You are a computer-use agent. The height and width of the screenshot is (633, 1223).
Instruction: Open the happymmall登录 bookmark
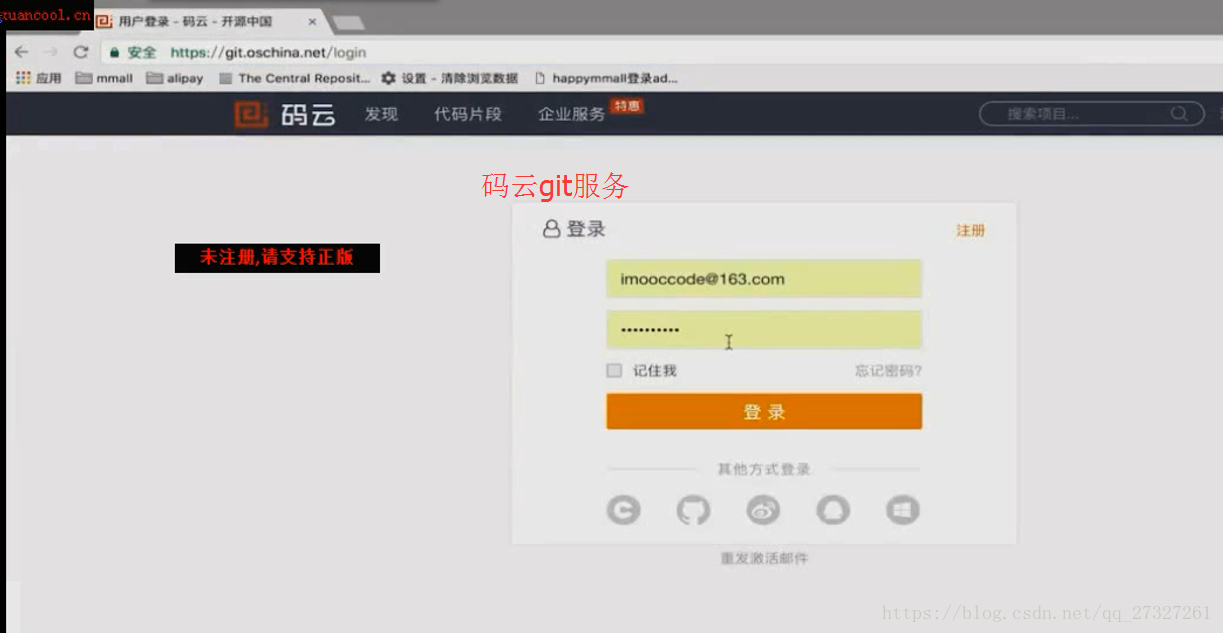[606, 78]
